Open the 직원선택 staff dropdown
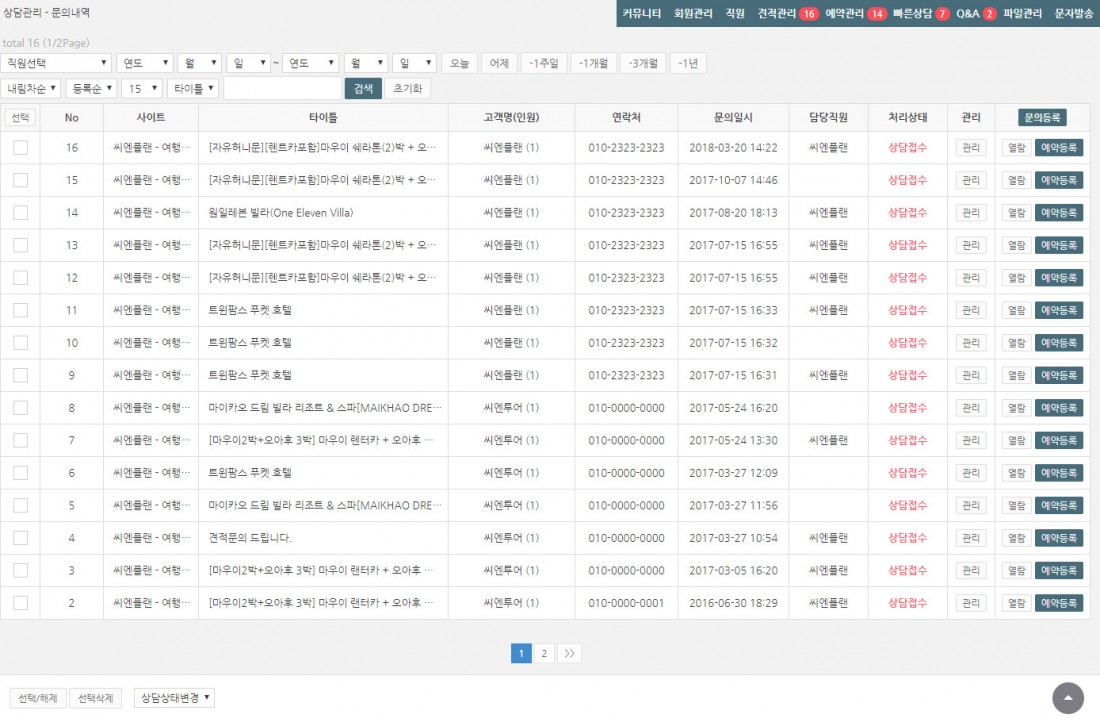 [56, 63]
